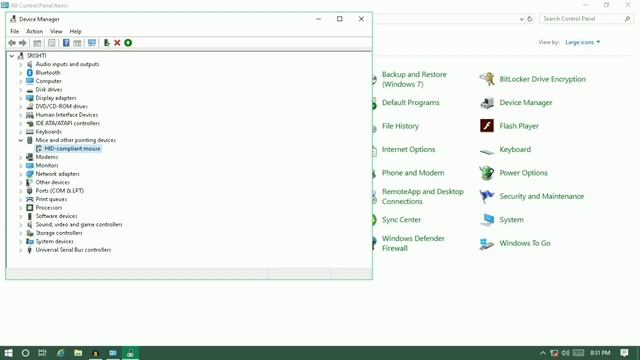Click the Update device driver toolbar icon
640x360 pixels.
106,43
